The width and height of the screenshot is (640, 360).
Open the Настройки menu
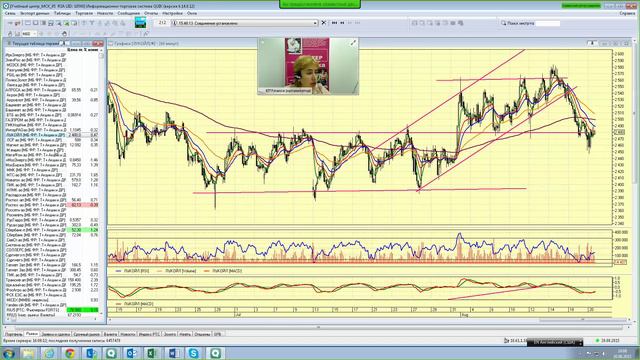click(172, 13)
